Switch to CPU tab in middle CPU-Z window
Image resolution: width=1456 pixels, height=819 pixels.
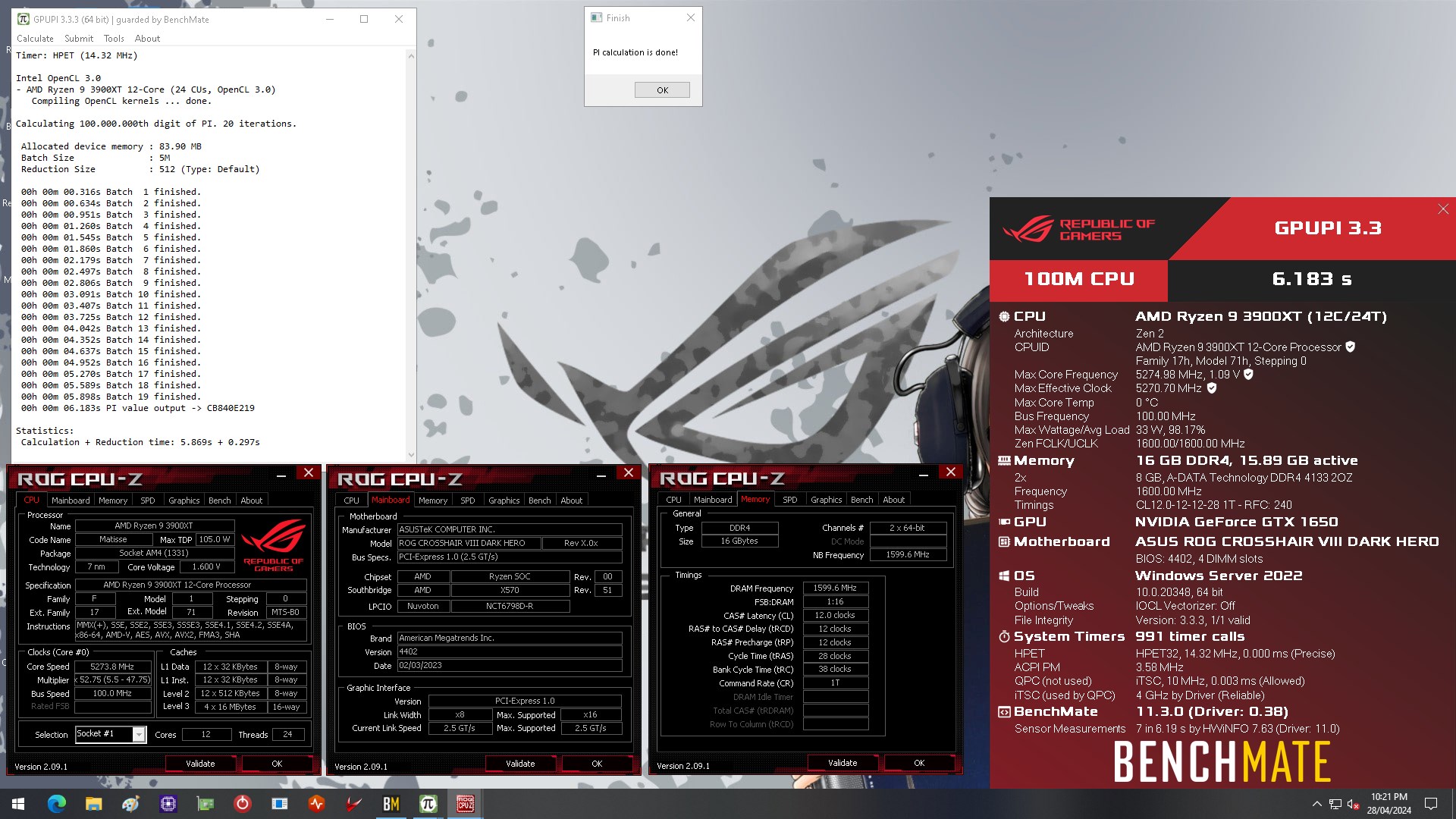352,500
